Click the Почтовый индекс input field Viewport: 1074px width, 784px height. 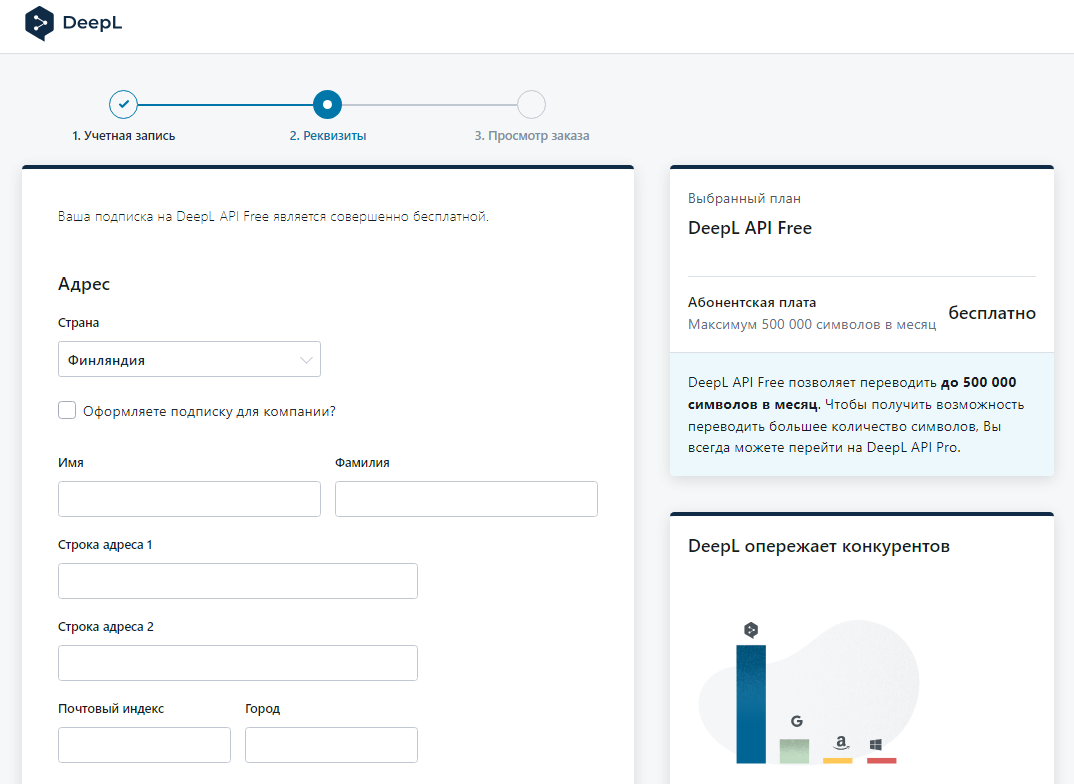coord(144,745)
